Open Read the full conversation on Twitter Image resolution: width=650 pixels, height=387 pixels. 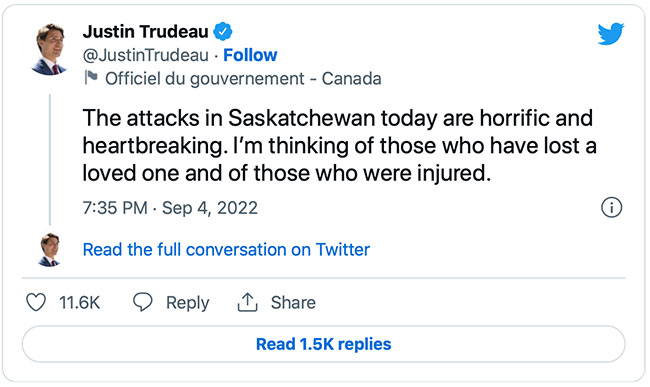click(226, 249)
